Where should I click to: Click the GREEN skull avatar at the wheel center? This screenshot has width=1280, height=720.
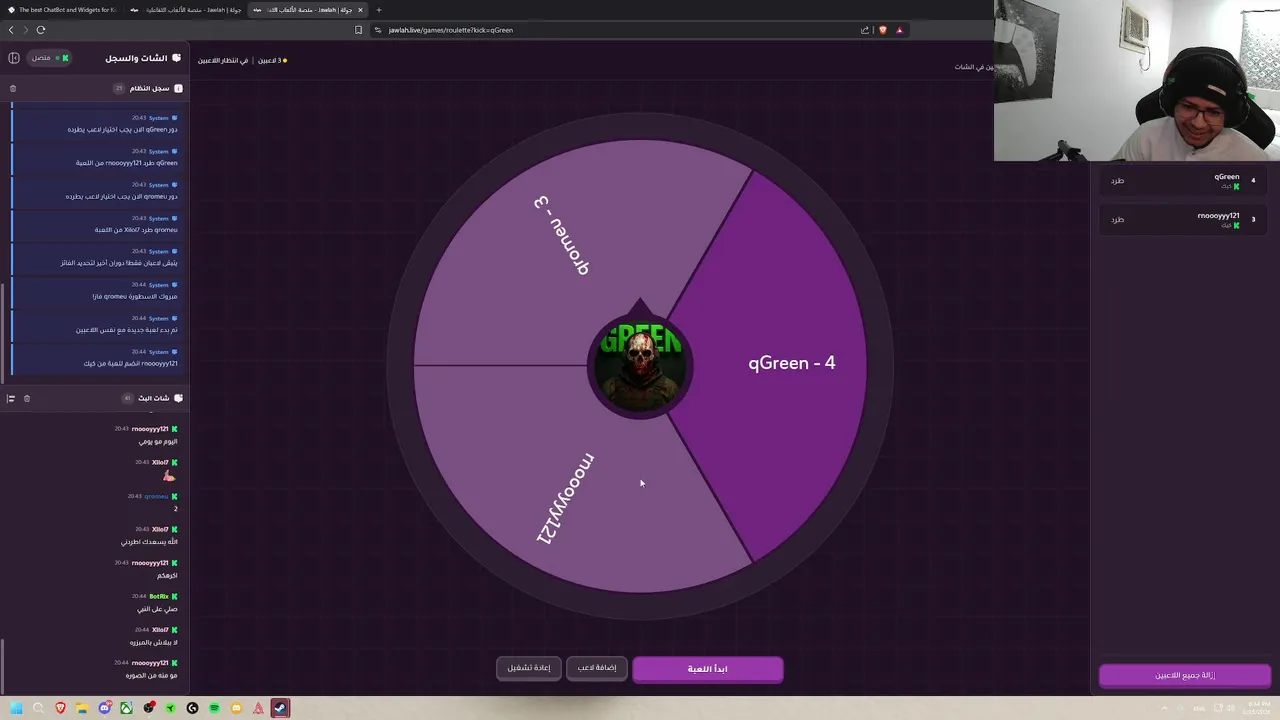[x=640, y=365]
